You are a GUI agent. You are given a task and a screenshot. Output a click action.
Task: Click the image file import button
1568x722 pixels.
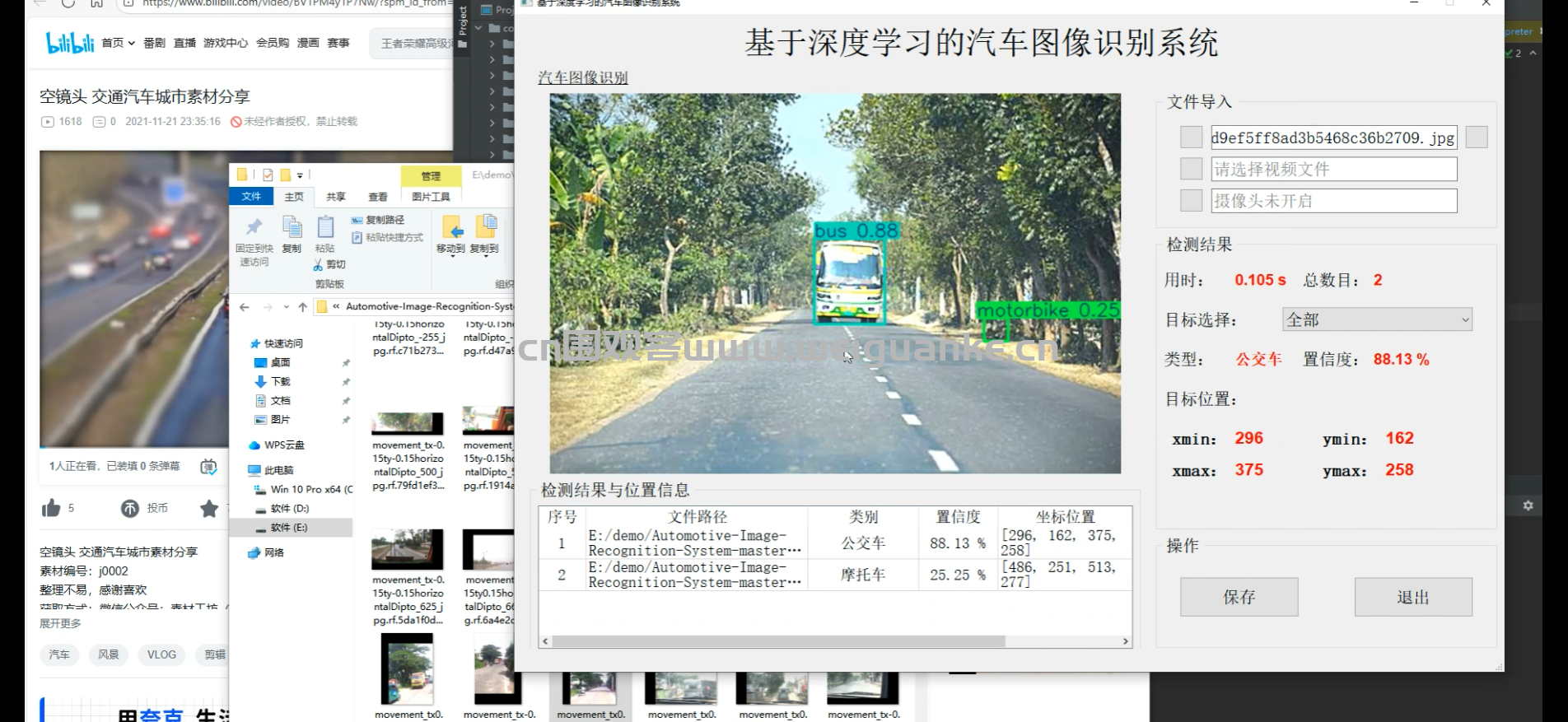(1191, 137)
